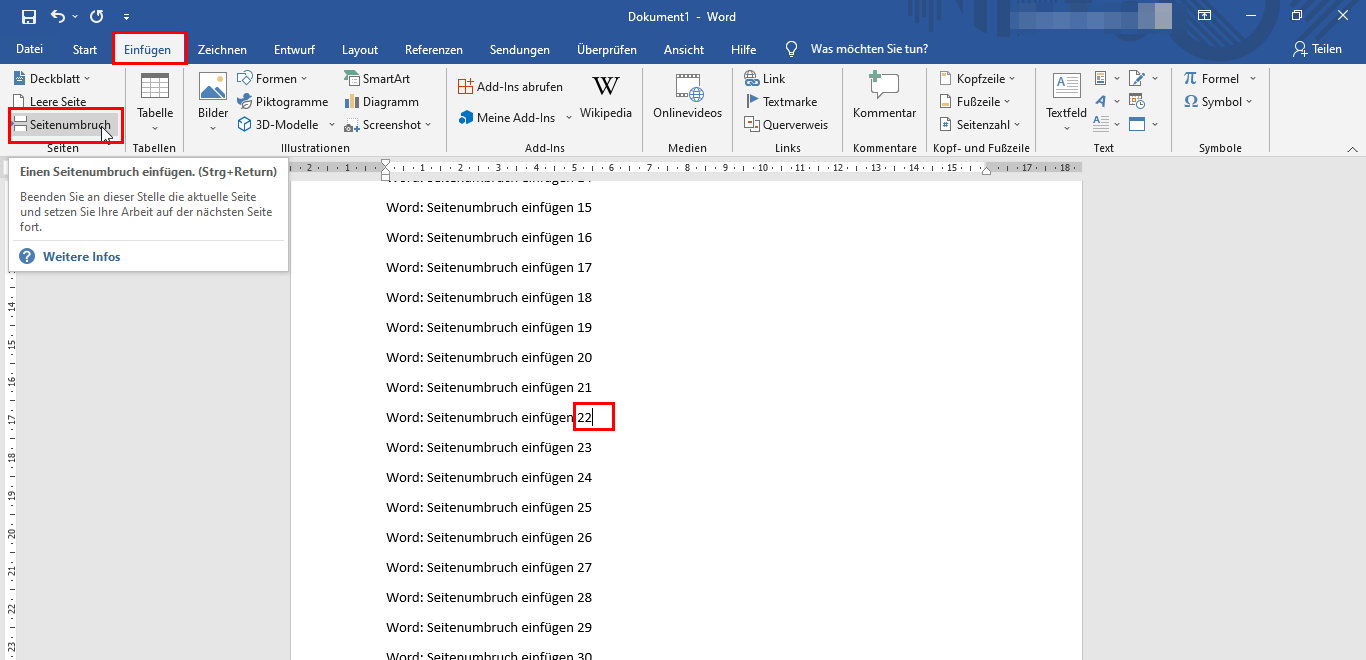Switch to the Layout tab

(360, 49)
